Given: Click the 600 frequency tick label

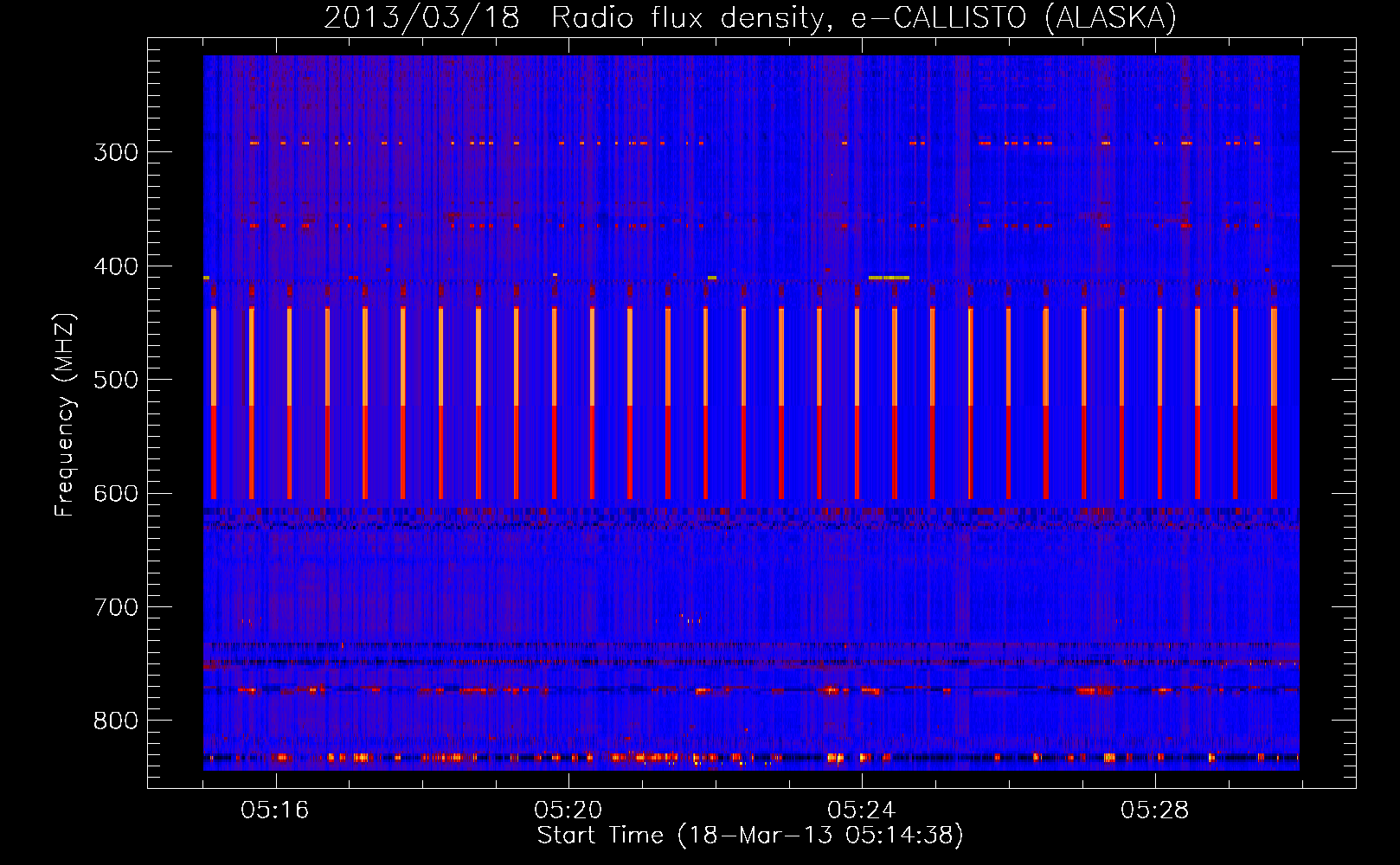Looking at the screenshot, I should pyautogui.click(x=116, y=494).
